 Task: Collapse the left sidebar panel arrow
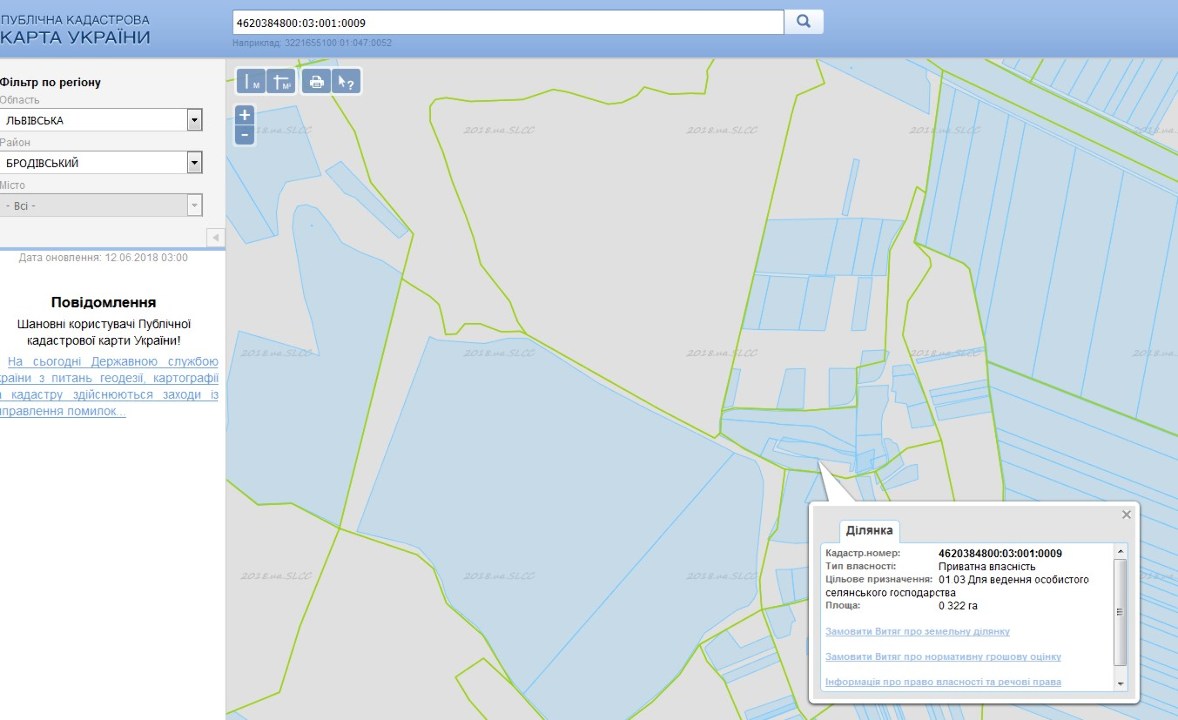[214, 237]
